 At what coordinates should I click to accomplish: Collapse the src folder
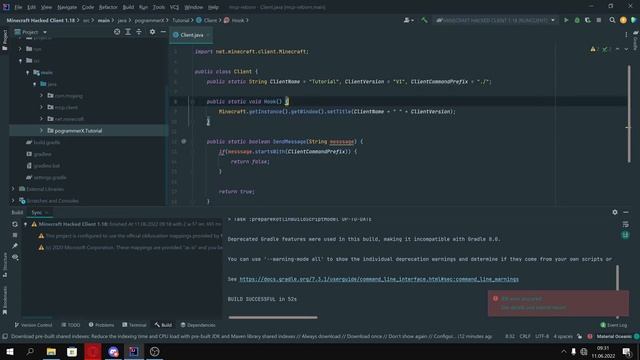[20, 60]
